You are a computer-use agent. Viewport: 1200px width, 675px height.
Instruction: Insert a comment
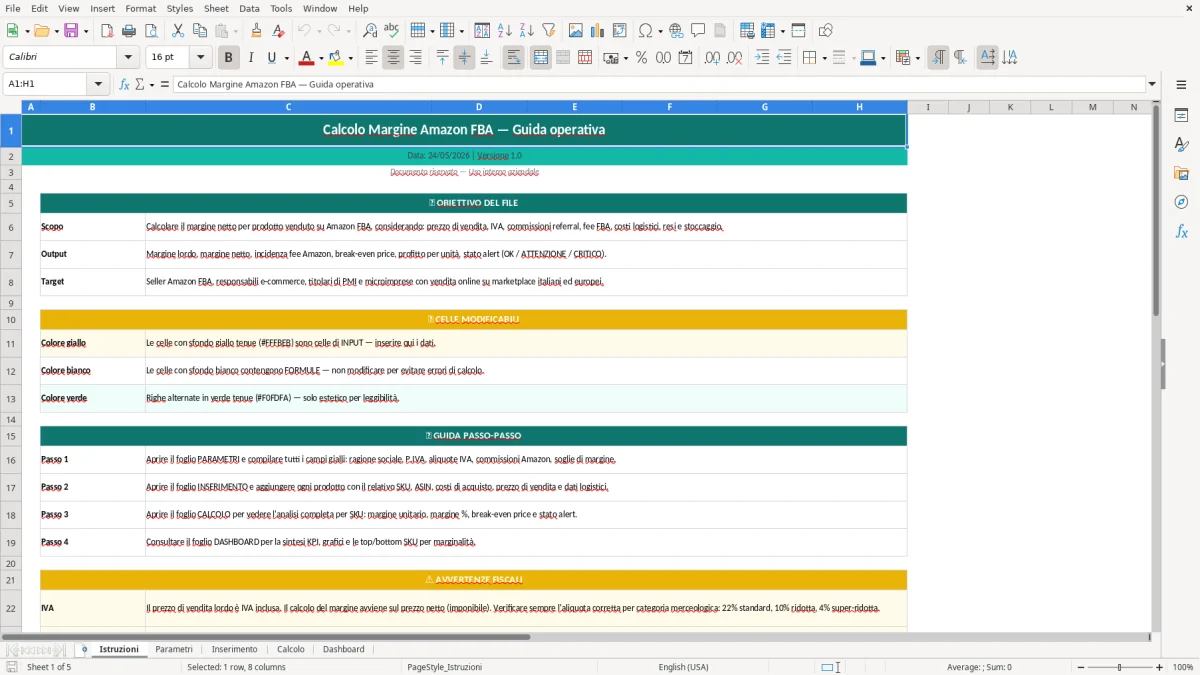click(x=699, y=31)
